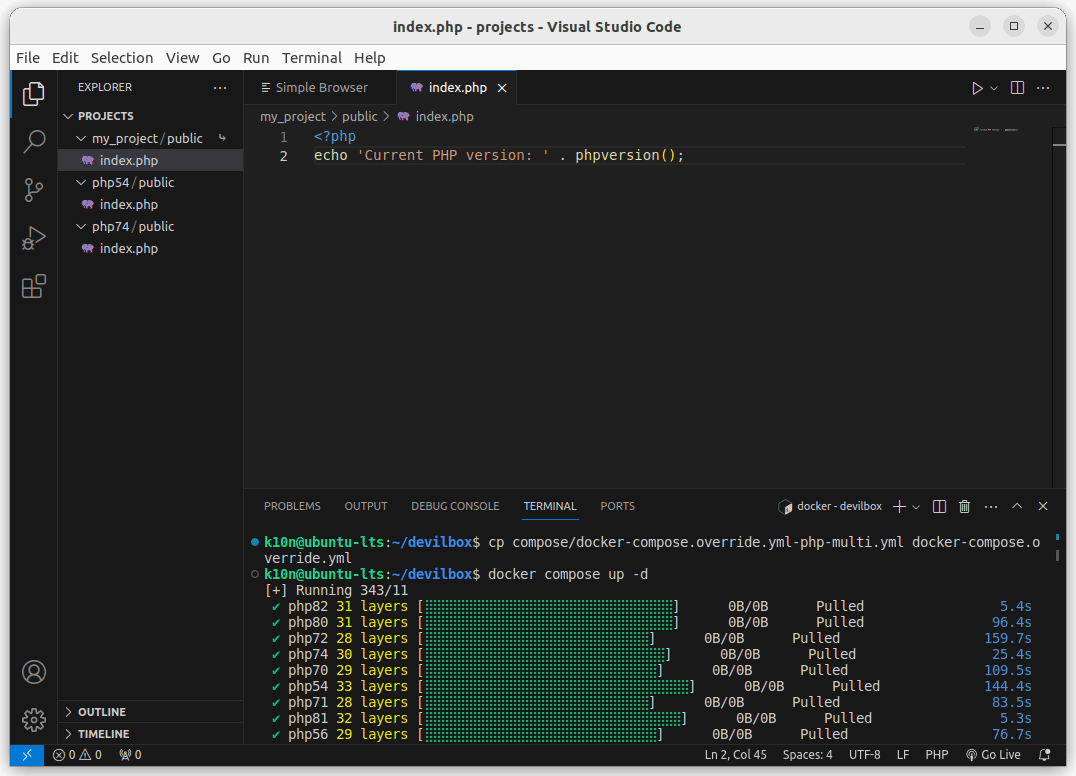Open the Search view in activity bar
Viewport: 1076px width, 776px height.
coord(34,141)
